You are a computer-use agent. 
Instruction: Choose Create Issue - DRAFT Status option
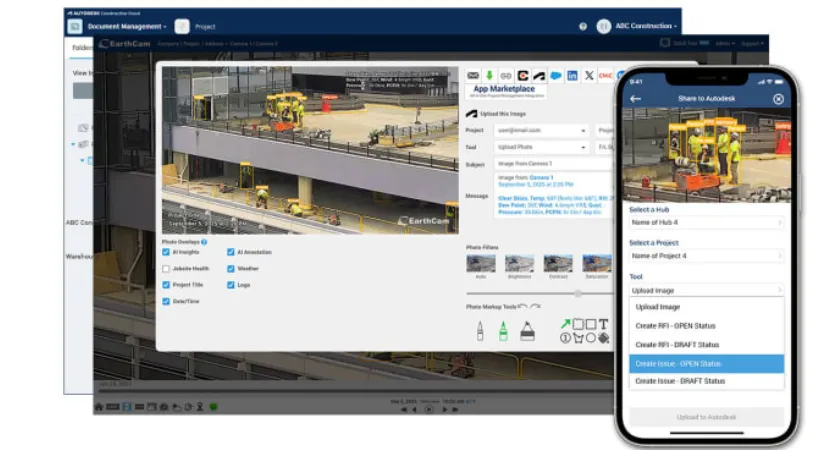point(707,381)
